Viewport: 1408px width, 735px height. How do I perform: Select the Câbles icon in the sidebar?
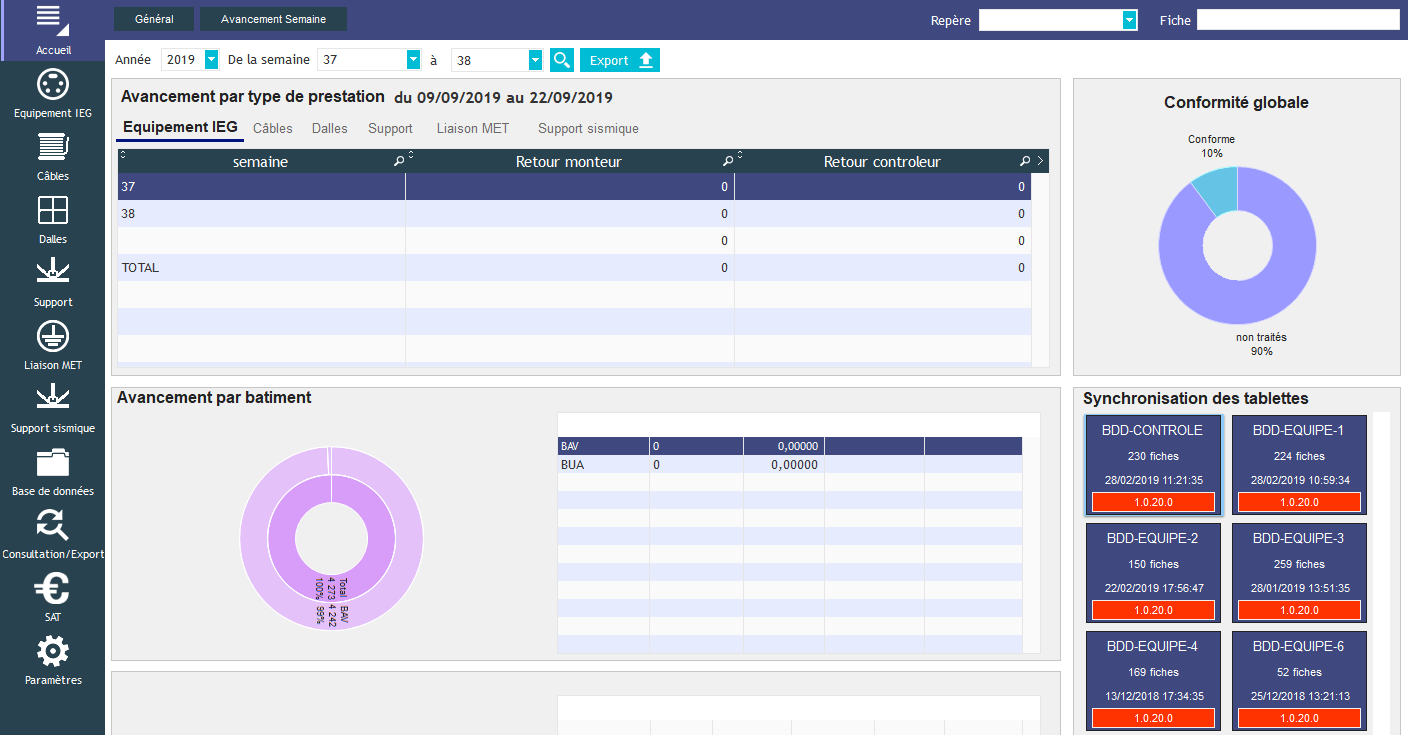[x=52, y=155]
